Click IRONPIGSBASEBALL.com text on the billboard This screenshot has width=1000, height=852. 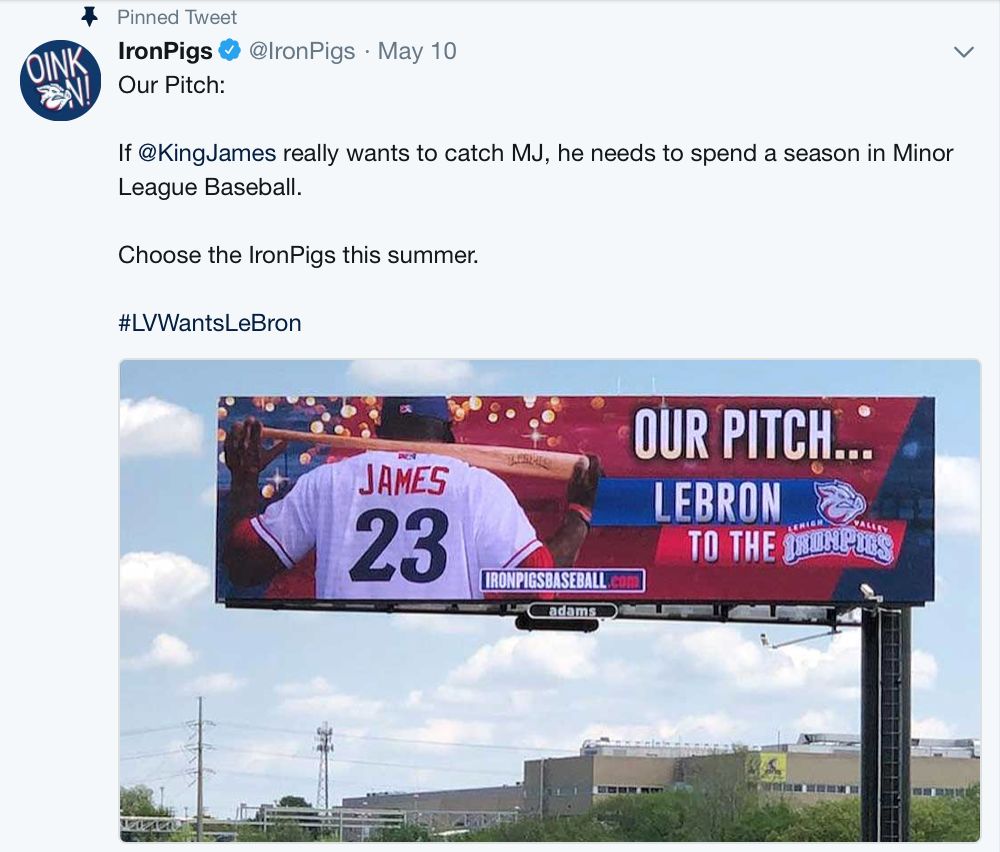563,580
